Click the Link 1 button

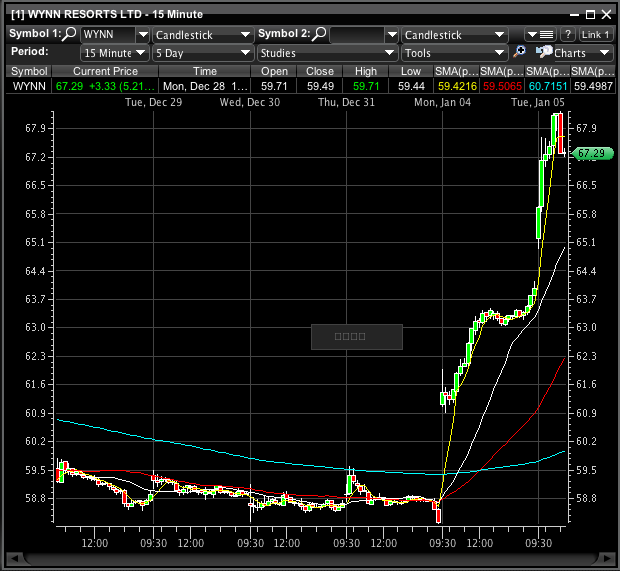pyautogui.click(x=596, y=35)
